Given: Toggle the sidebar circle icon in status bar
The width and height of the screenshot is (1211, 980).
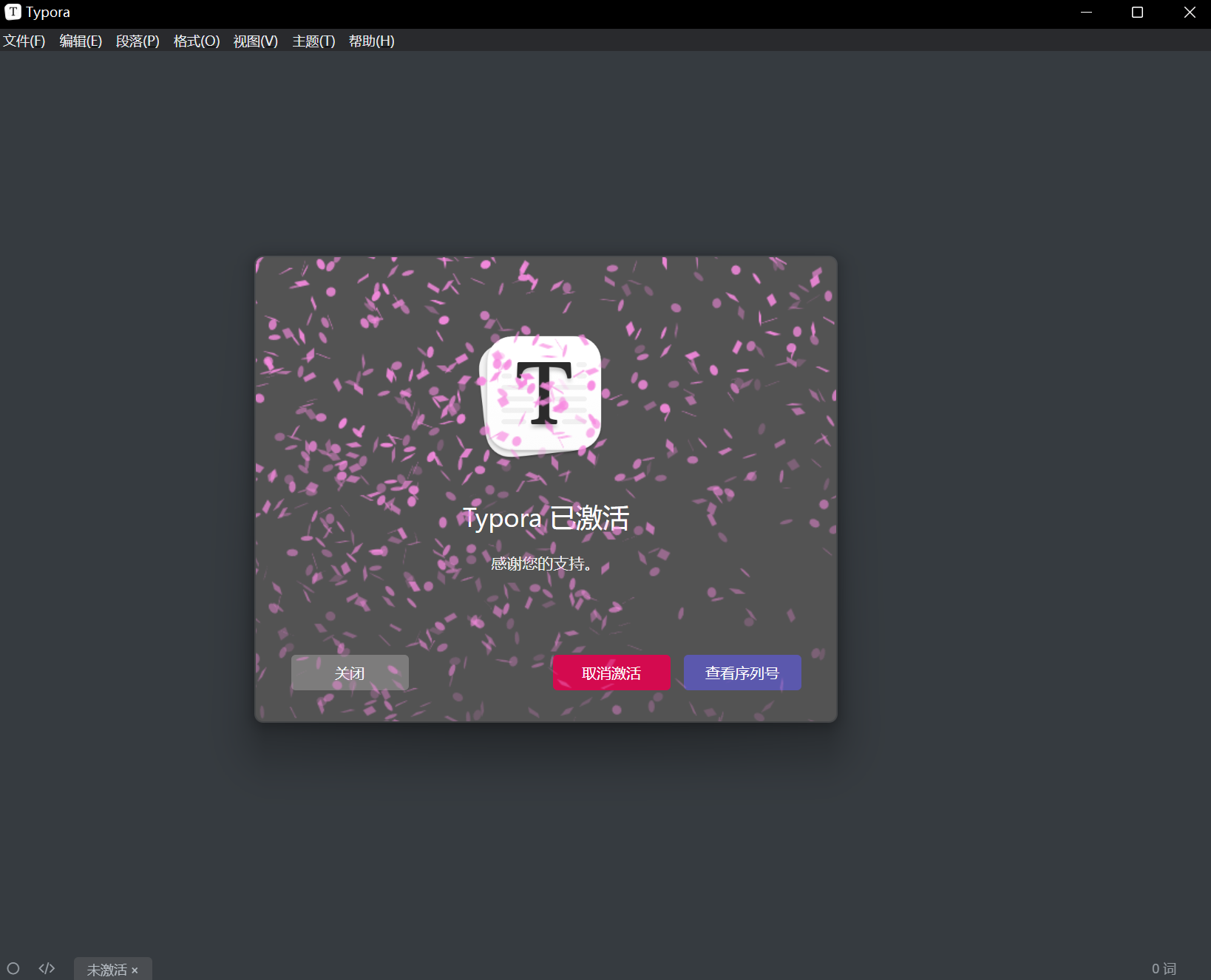Looking at the screenshot, I should (x=13, y=968).
